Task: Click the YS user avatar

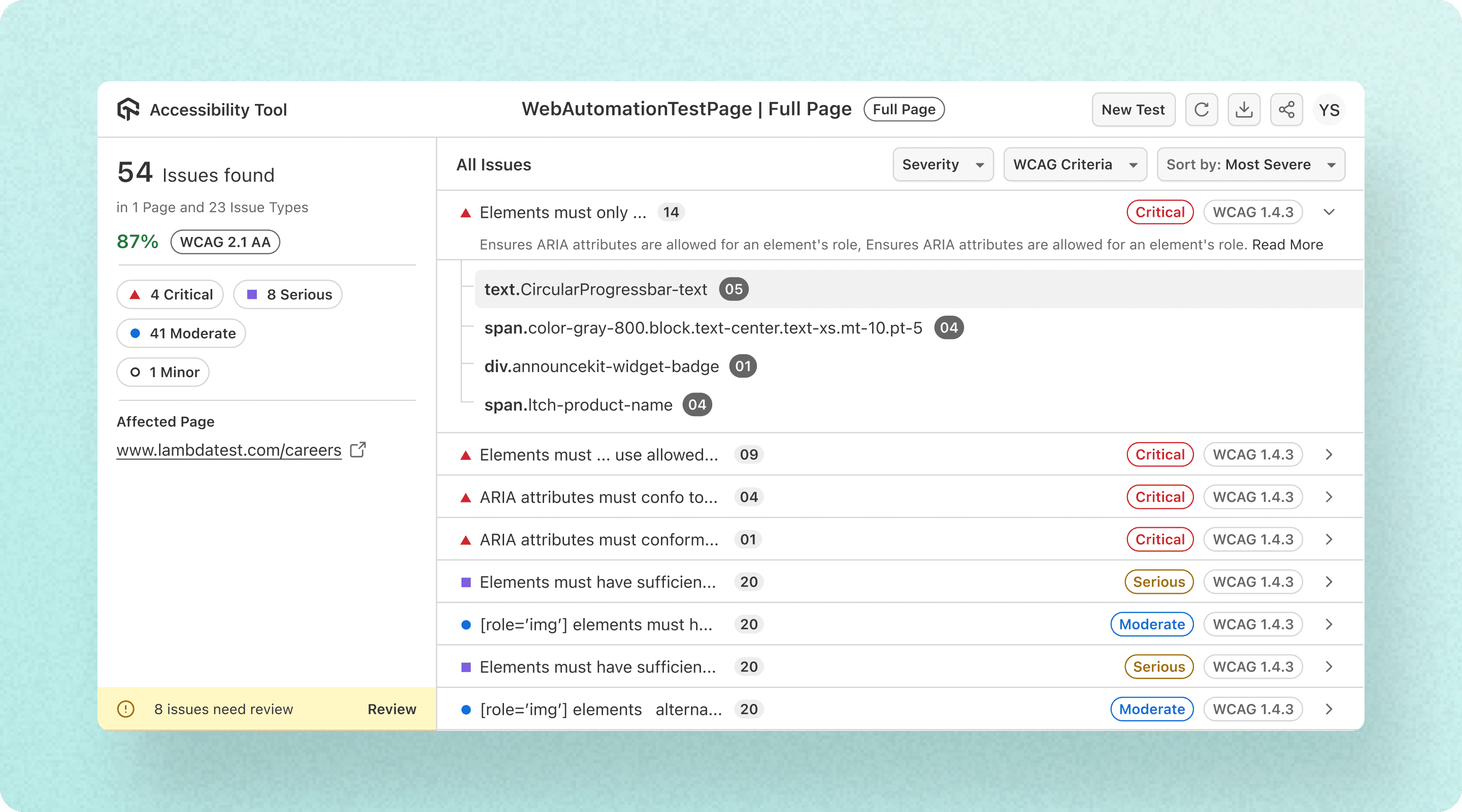Action: [1328, 110]
